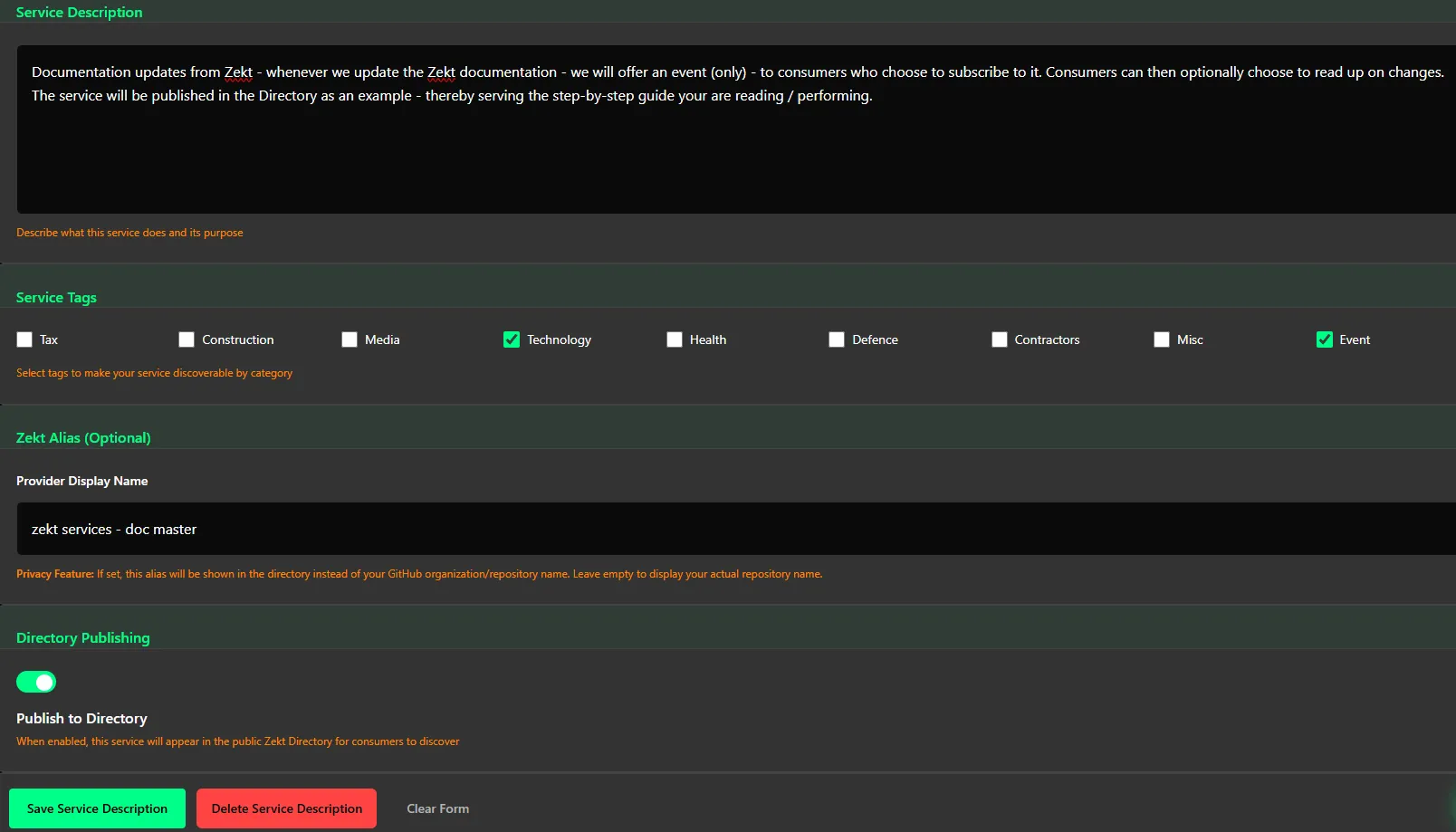
Task: Click the Directory Publishing section header
Action: [82, 637]
